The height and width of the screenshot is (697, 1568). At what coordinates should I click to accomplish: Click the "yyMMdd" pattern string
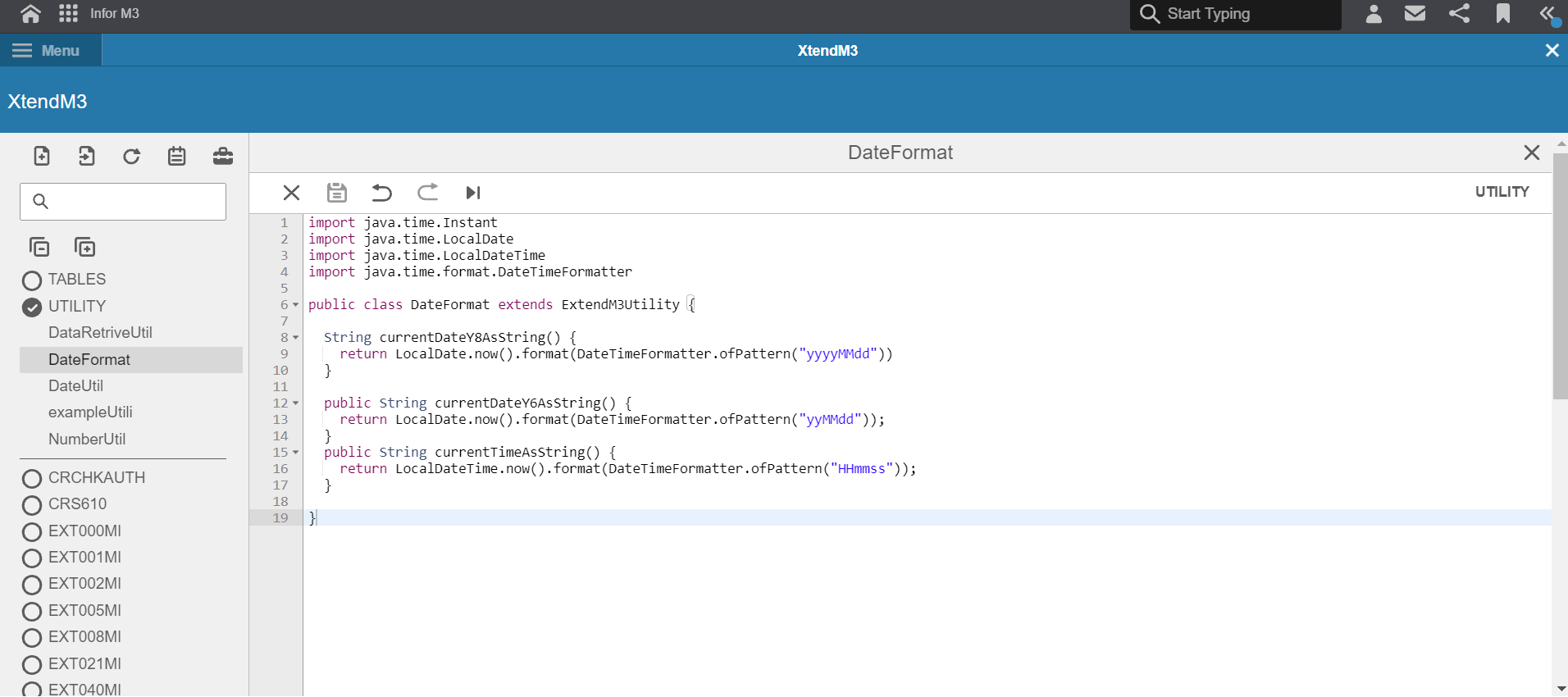829,420
